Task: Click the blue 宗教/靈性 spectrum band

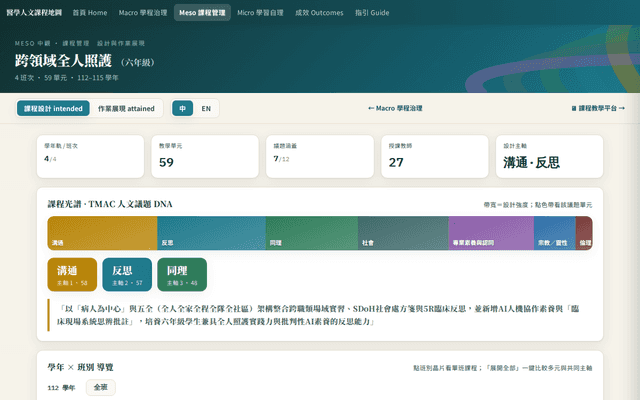Action: click(x=555, y=233)
